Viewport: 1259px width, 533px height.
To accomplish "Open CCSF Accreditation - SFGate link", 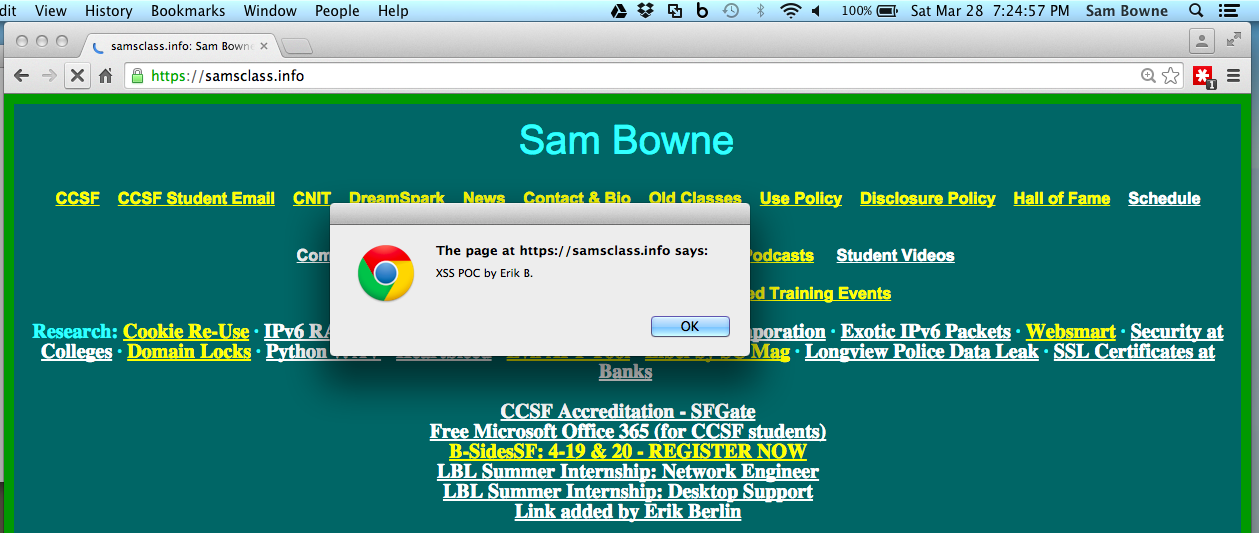I will 628,411.
